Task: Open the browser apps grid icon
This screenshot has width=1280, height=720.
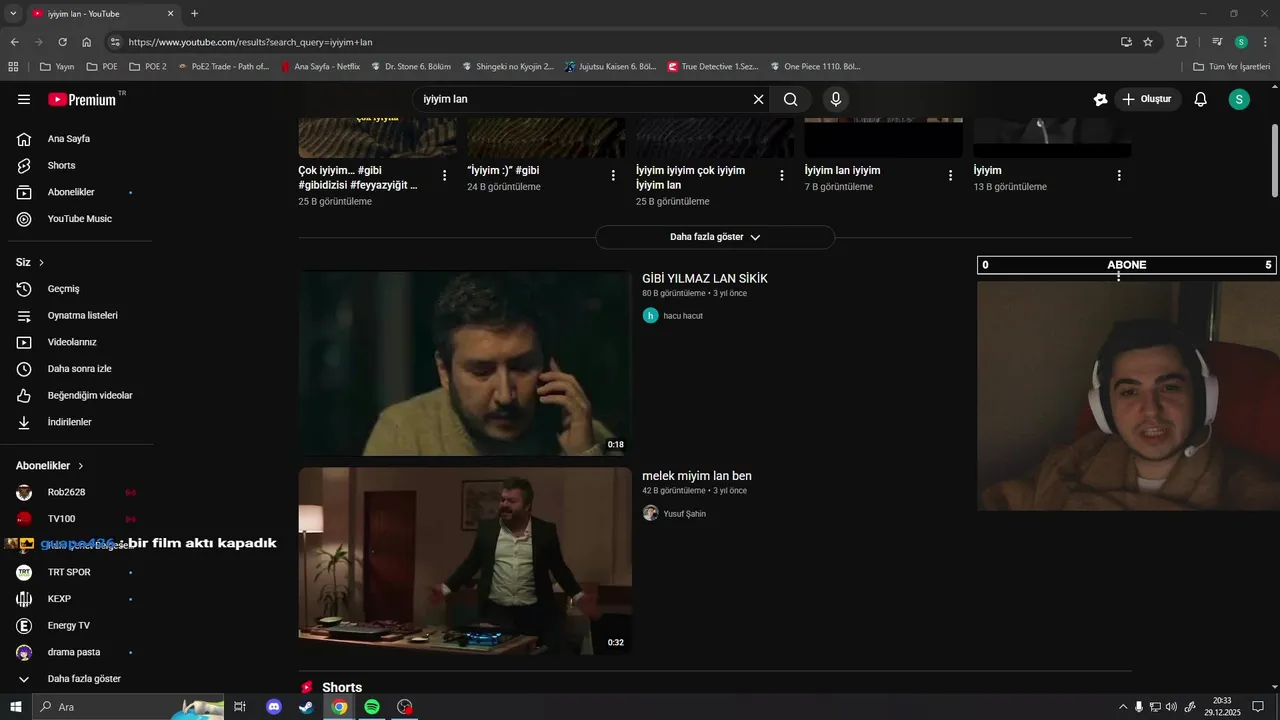Action: point(13,67)
